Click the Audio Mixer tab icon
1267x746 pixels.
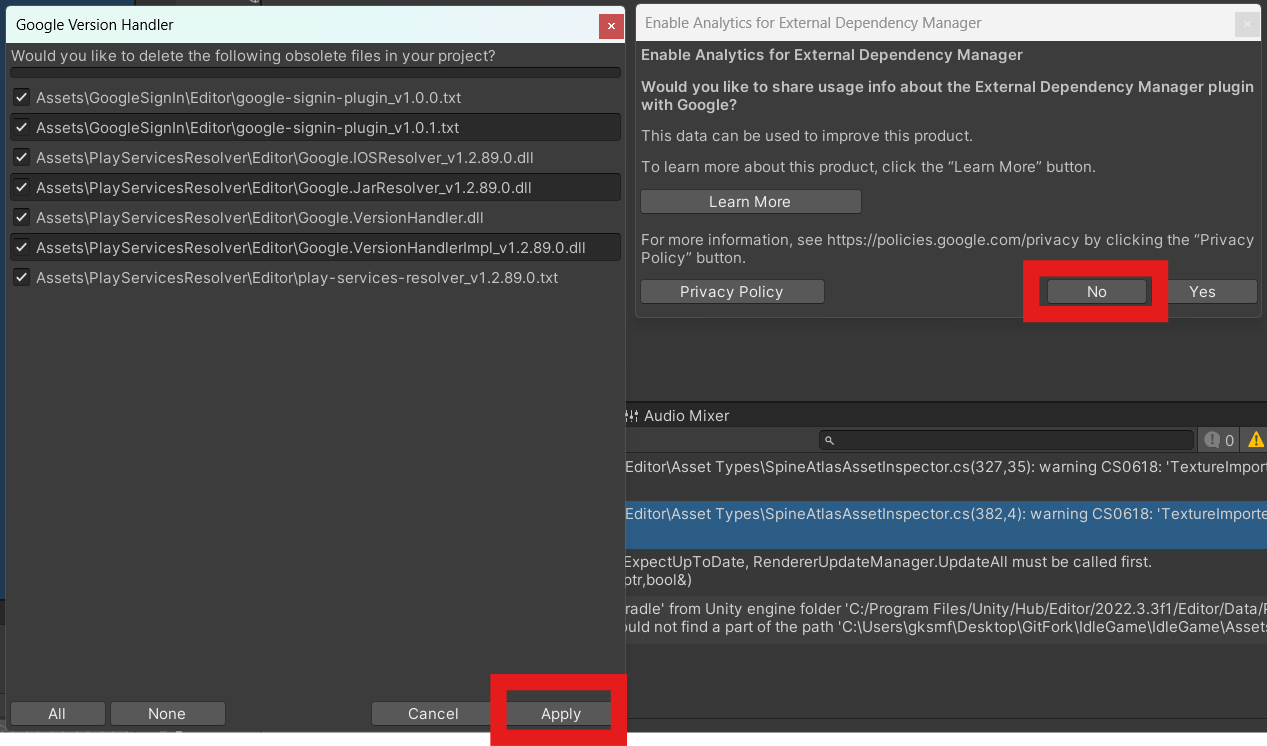point(631,416)
